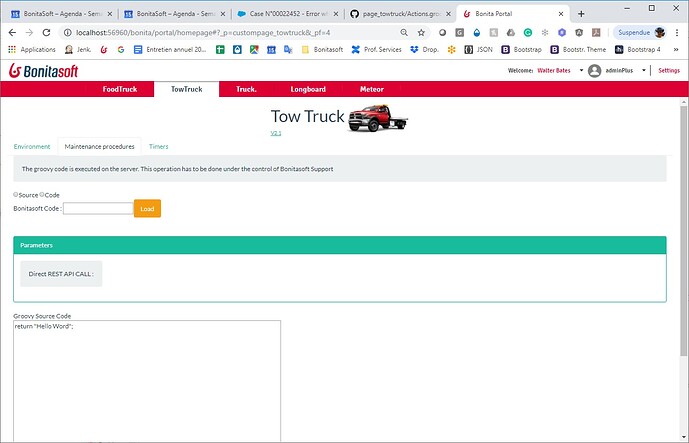This screenshot has width=689, height=443.
Task: Select the Source radio button
Action: [16, 194]
